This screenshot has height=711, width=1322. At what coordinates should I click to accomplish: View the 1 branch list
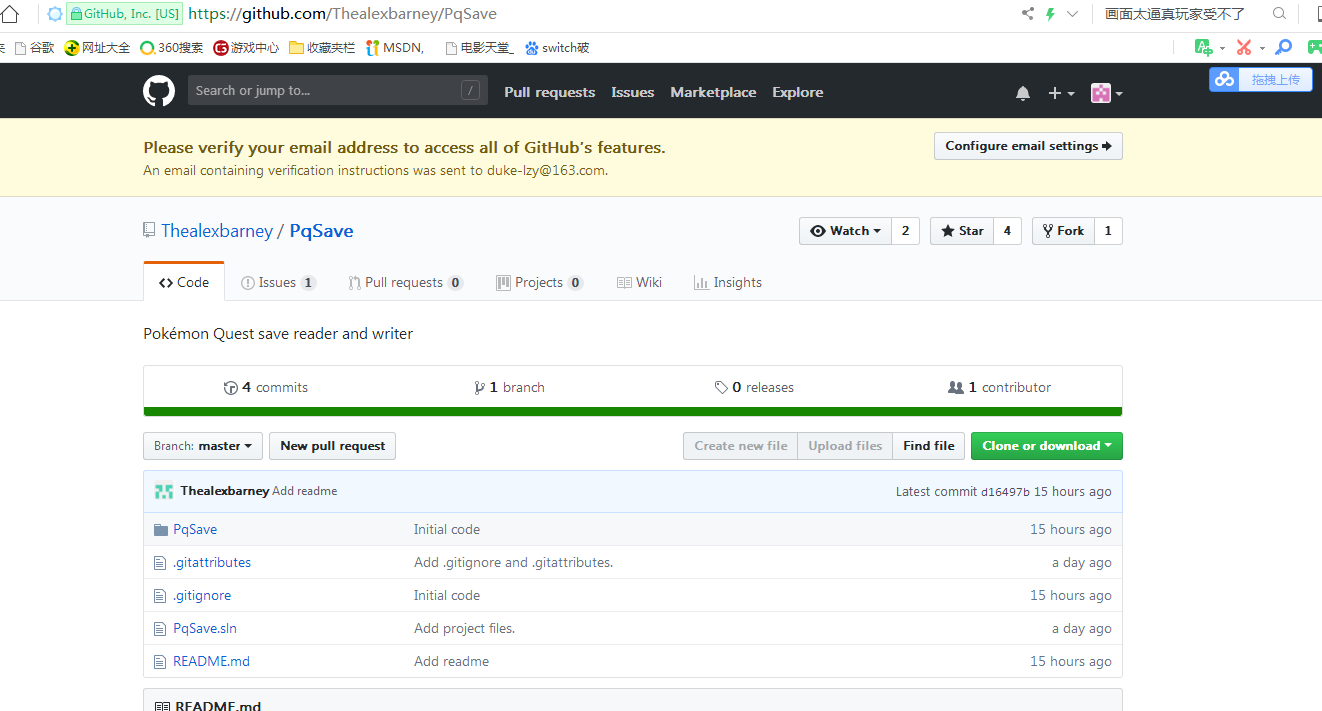click(509, 387)
